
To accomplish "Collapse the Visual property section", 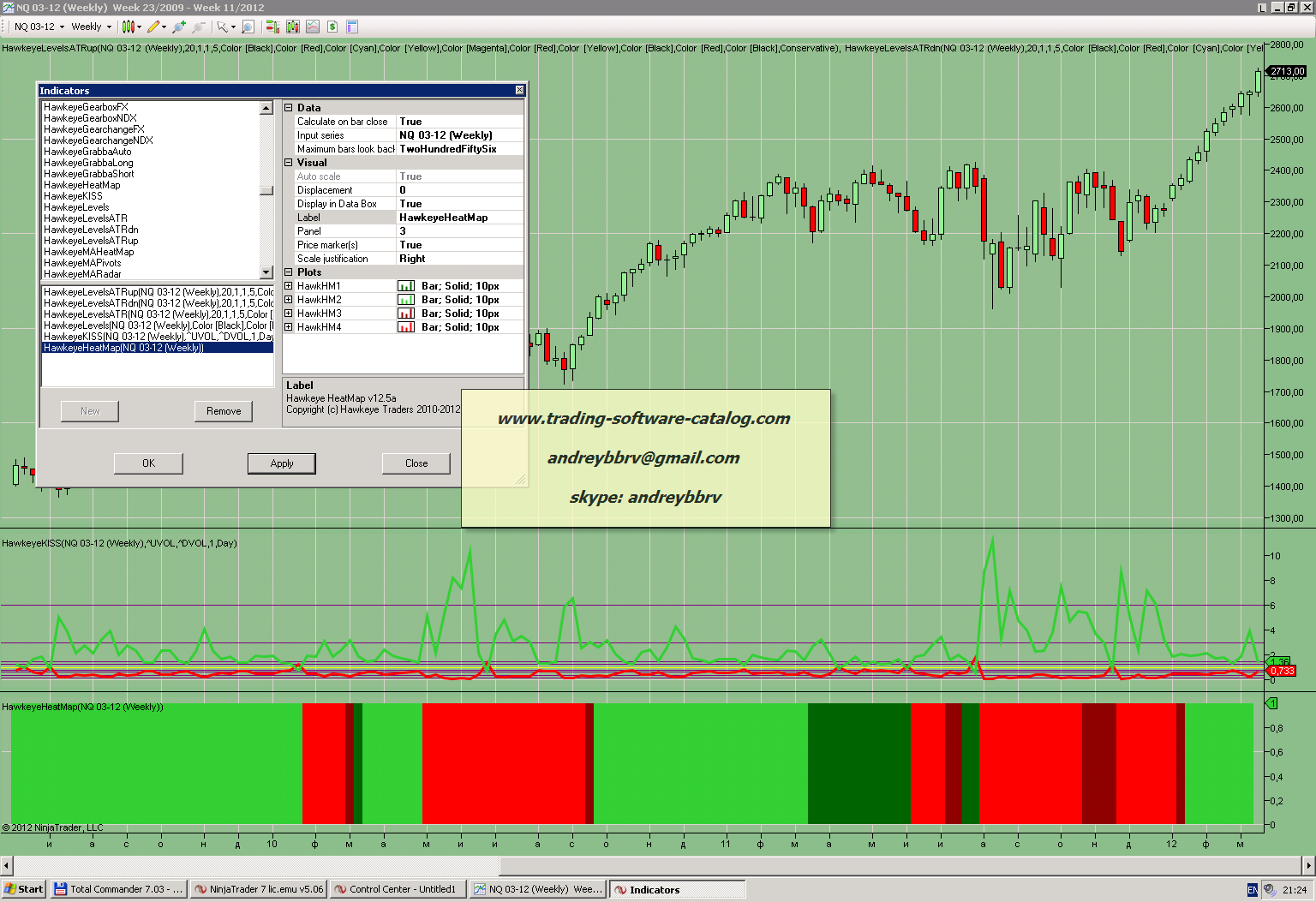I will click(289, 163).
